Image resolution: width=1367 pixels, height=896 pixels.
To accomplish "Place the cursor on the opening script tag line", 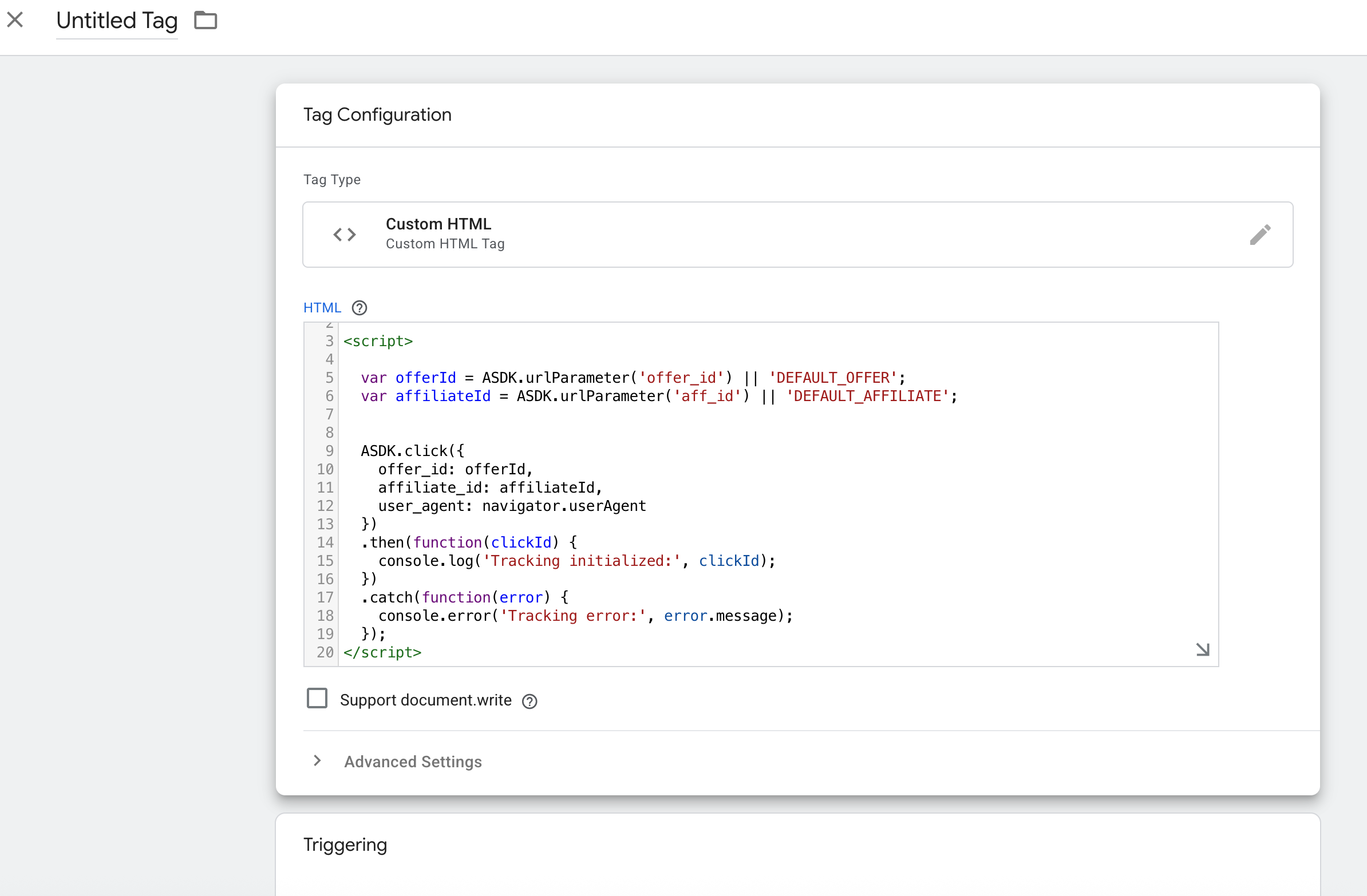I will coord(378,342).
